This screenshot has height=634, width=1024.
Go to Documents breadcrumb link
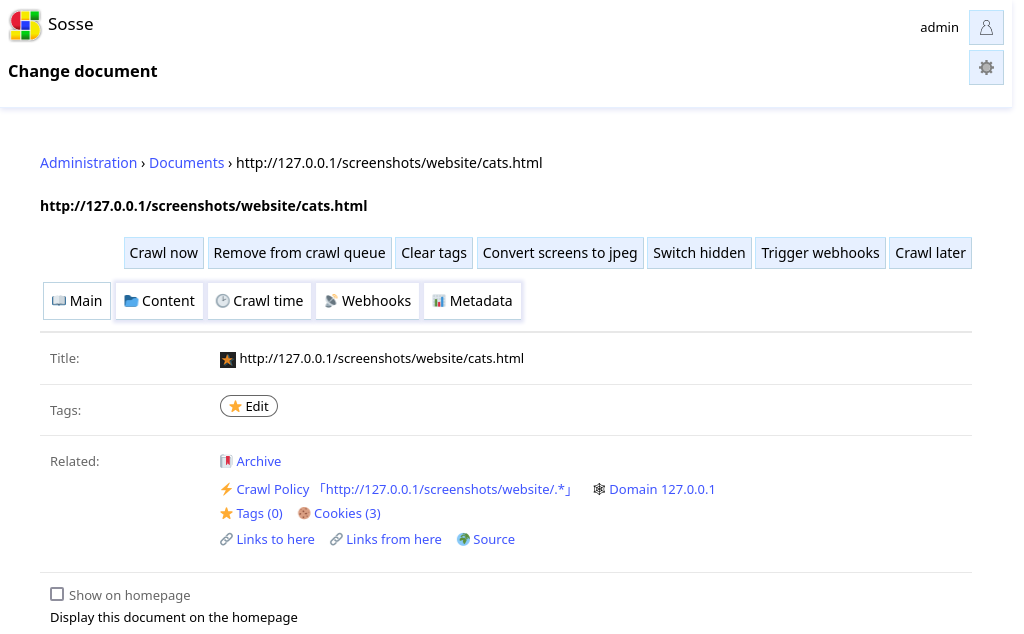click(187, 163)
